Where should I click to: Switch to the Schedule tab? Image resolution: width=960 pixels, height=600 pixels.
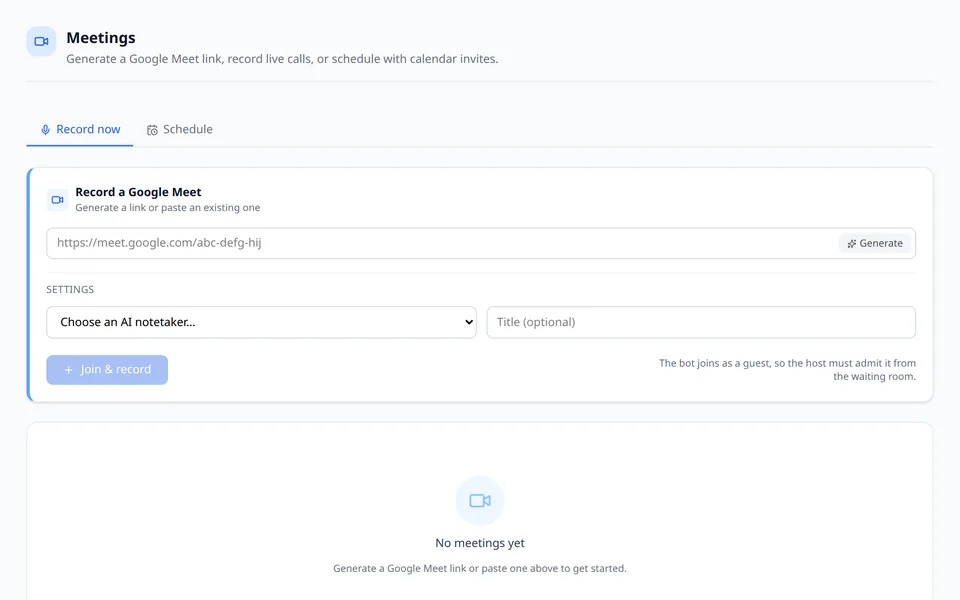[x=179, y=130]
